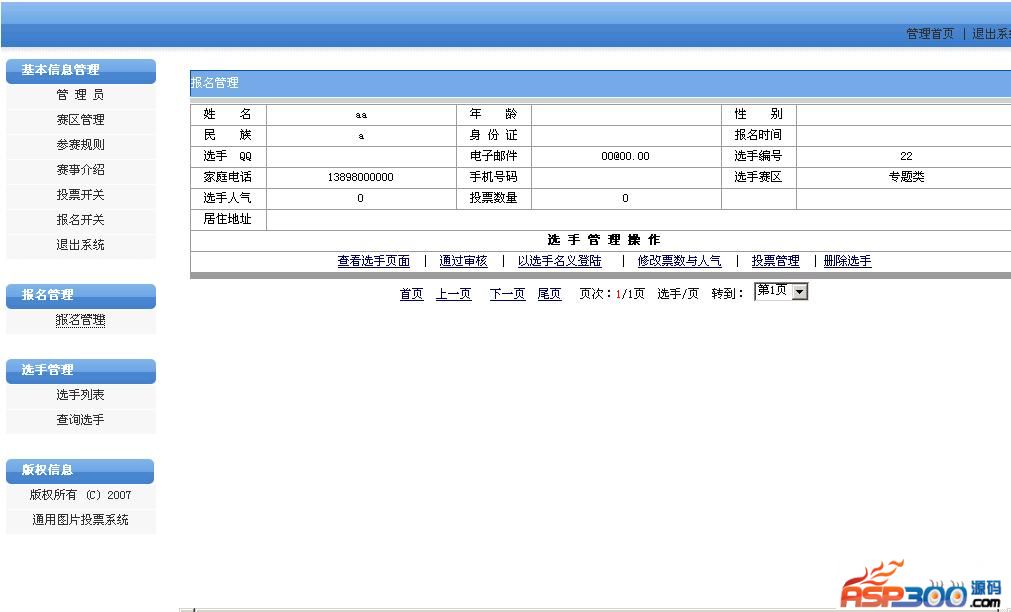Click email value 00@00.00
The width and height of the screenshot is (1011, 612).
point(625,156)
